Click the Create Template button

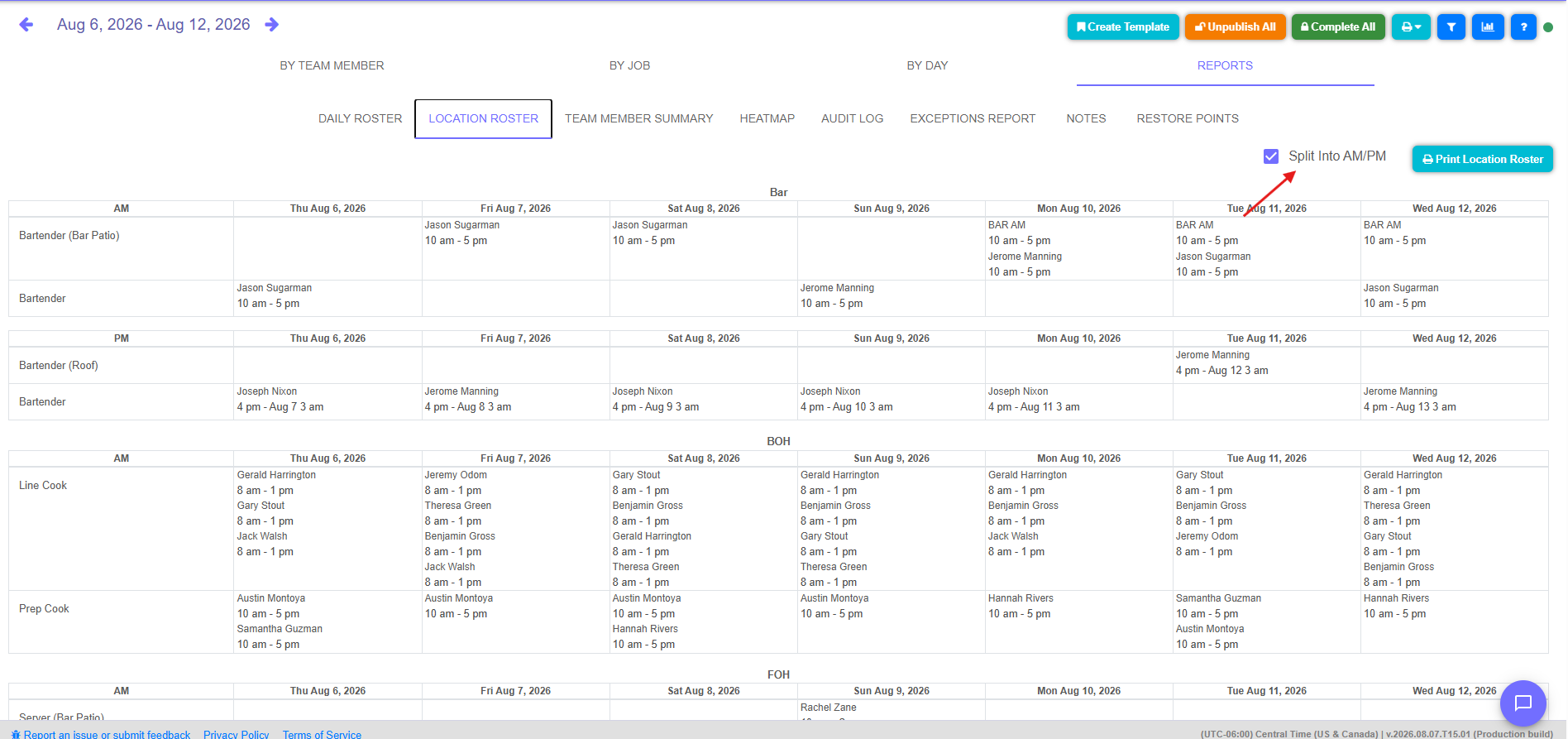click(x=1123, y=26)
